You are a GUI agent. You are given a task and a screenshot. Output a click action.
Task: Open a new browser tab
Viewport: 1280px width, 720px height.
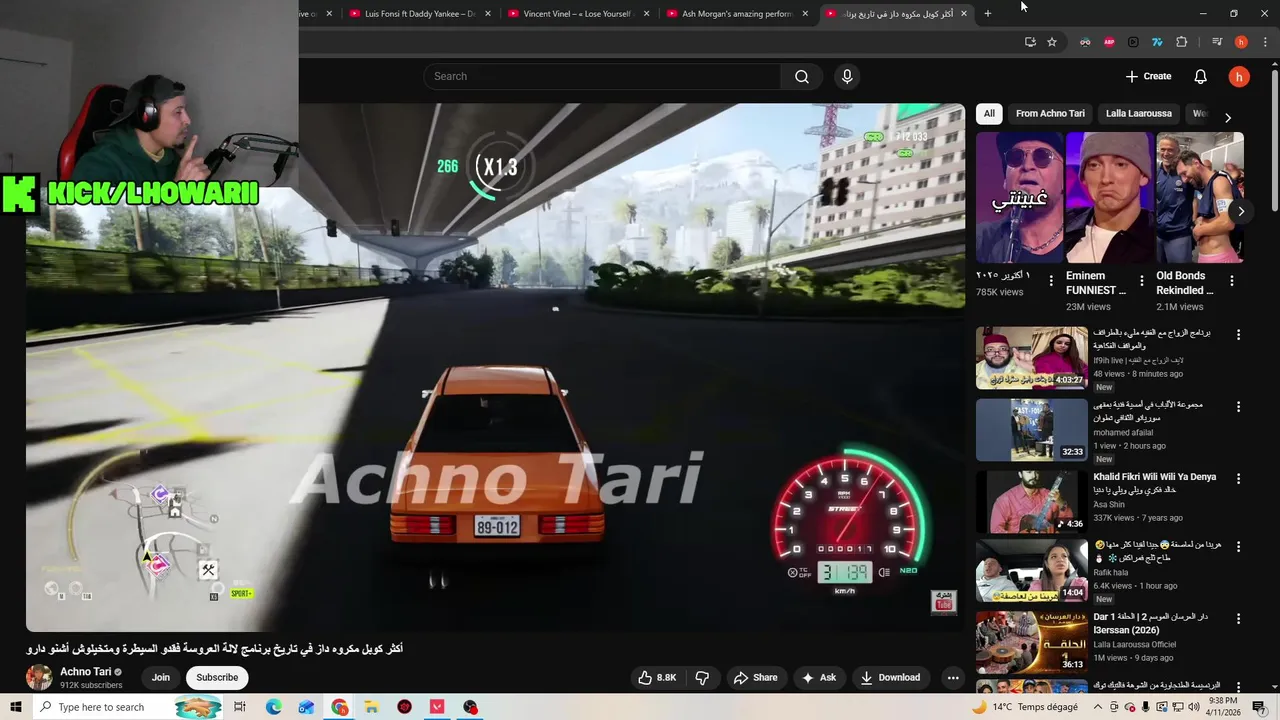tap(987, 14)
